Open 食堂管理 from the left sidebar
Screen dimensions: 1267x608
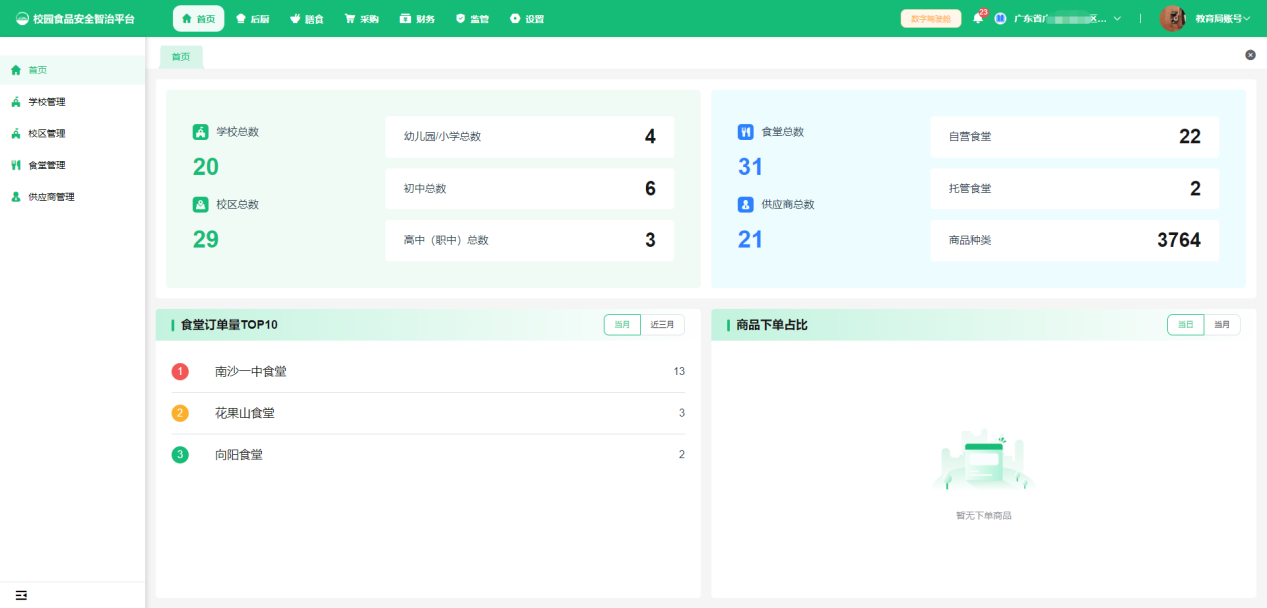click(x=47, y=165)
